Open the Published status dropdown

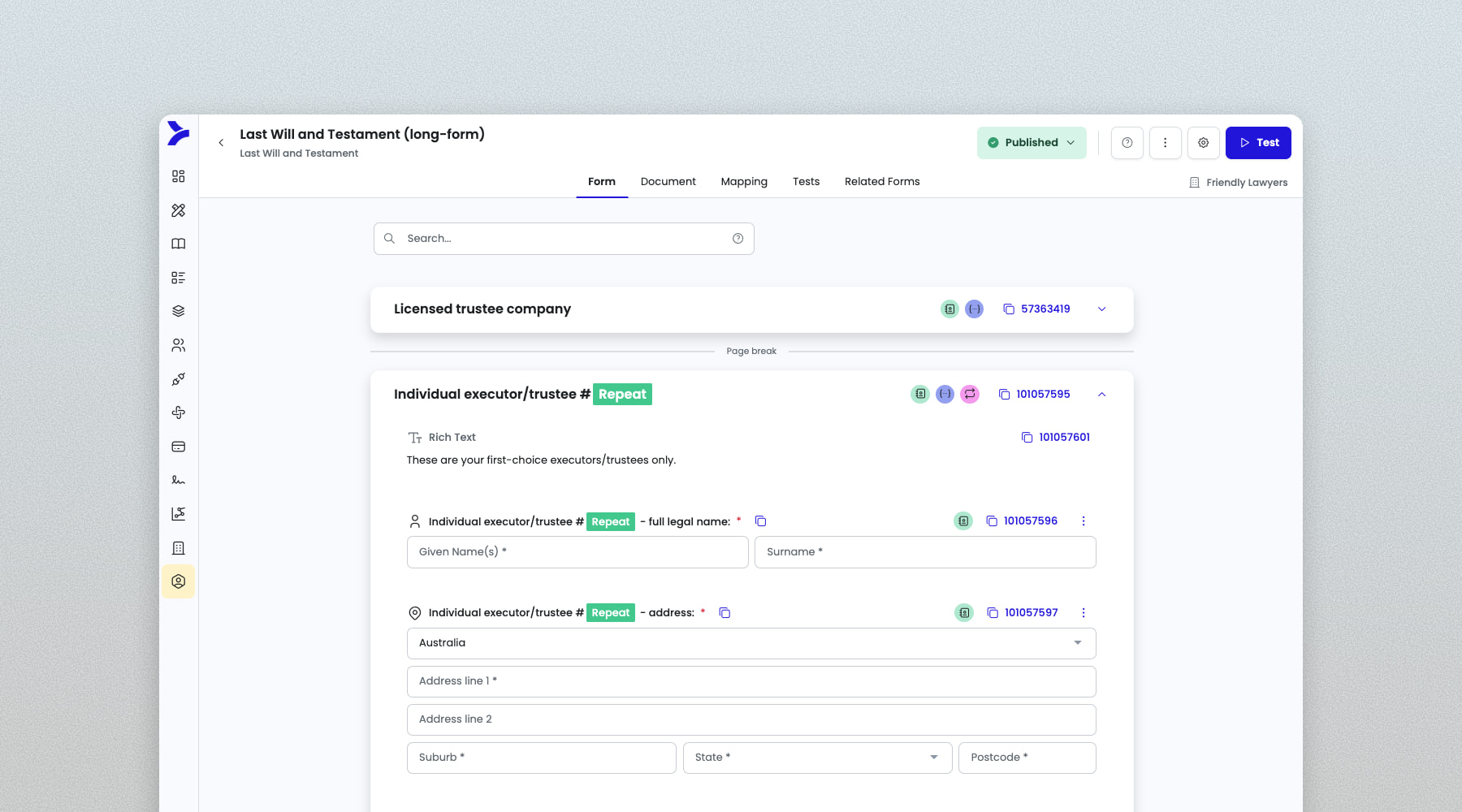(x=1031, y=143)
